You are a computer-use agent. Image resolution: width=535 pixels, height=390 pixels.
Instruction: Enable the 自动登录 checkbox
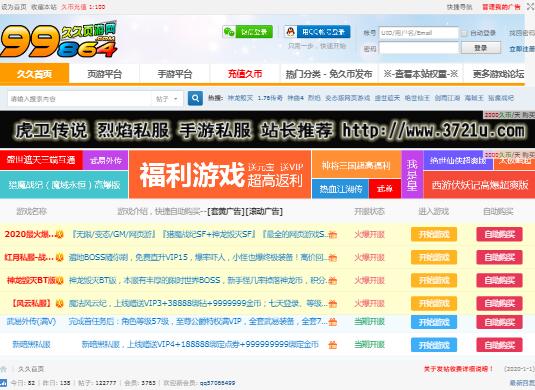[x=464, y=33]
